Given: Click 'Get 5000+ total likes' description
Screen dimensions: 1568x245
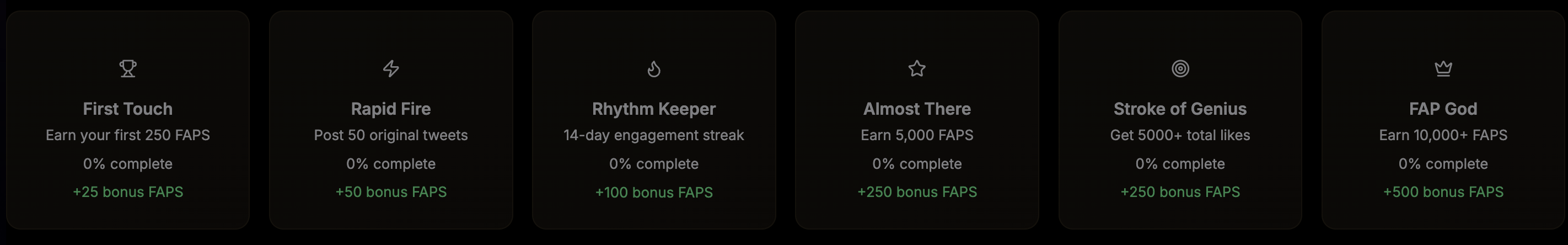Looking at the screenshot, I should click(1180, 135).
